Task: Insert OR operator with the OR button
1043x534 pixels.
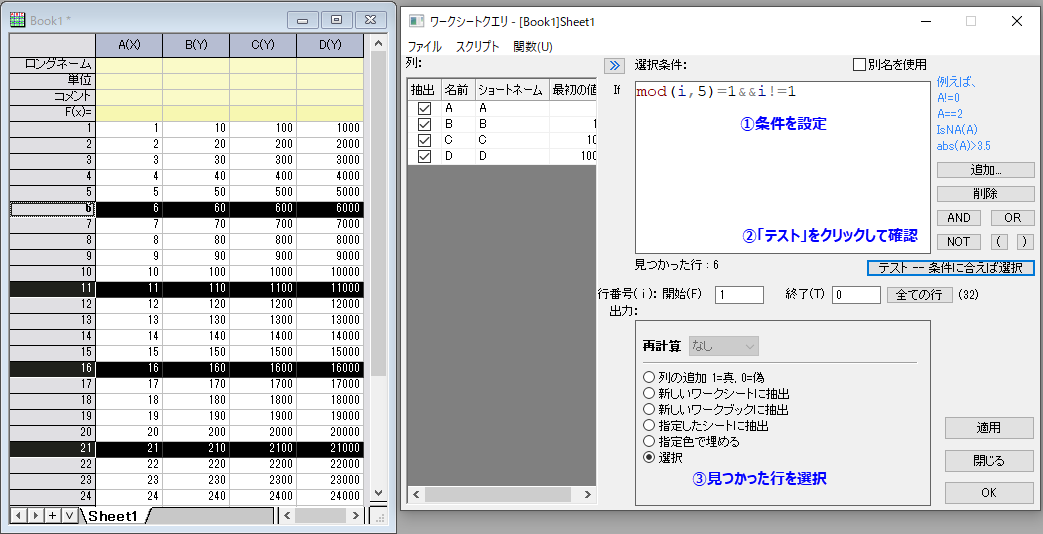Action: click(x=1012, y=217)
